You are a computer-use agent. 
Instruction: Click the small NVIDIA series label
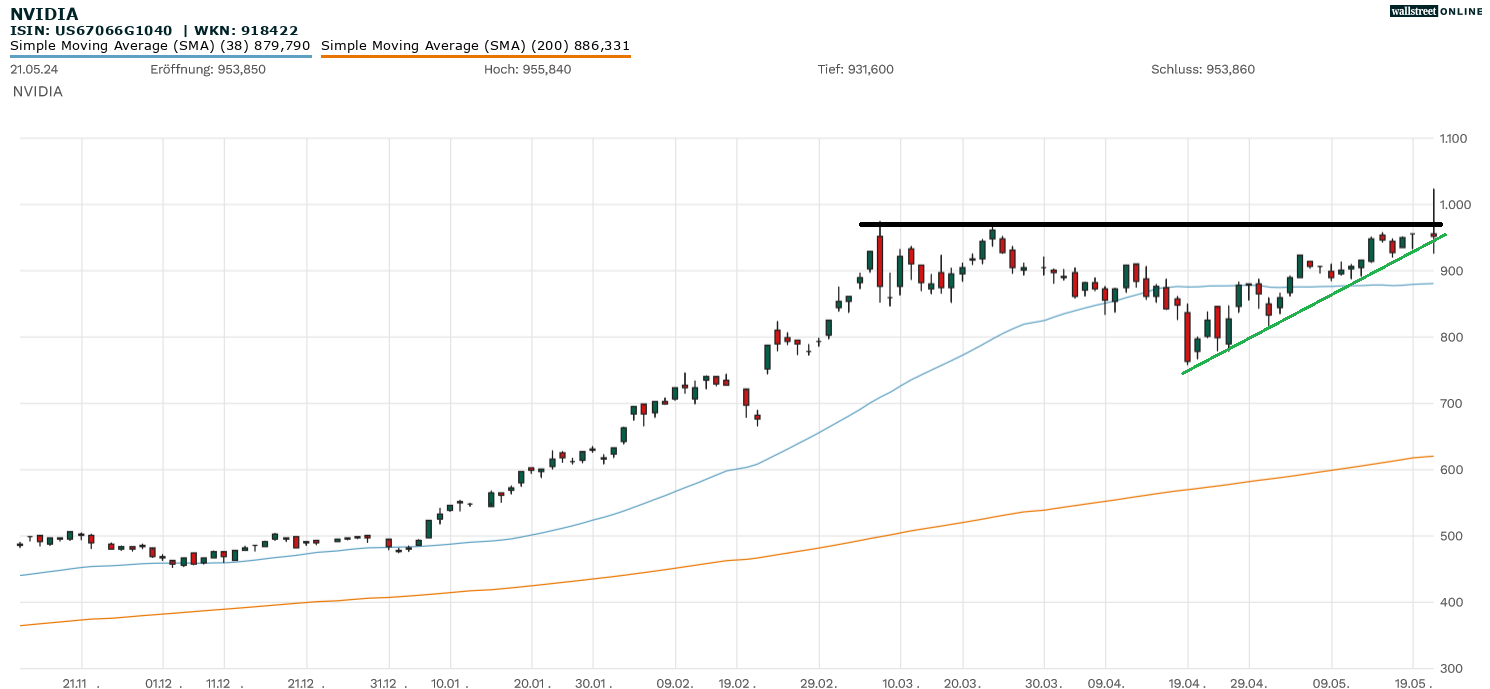[x=38, y=91]
